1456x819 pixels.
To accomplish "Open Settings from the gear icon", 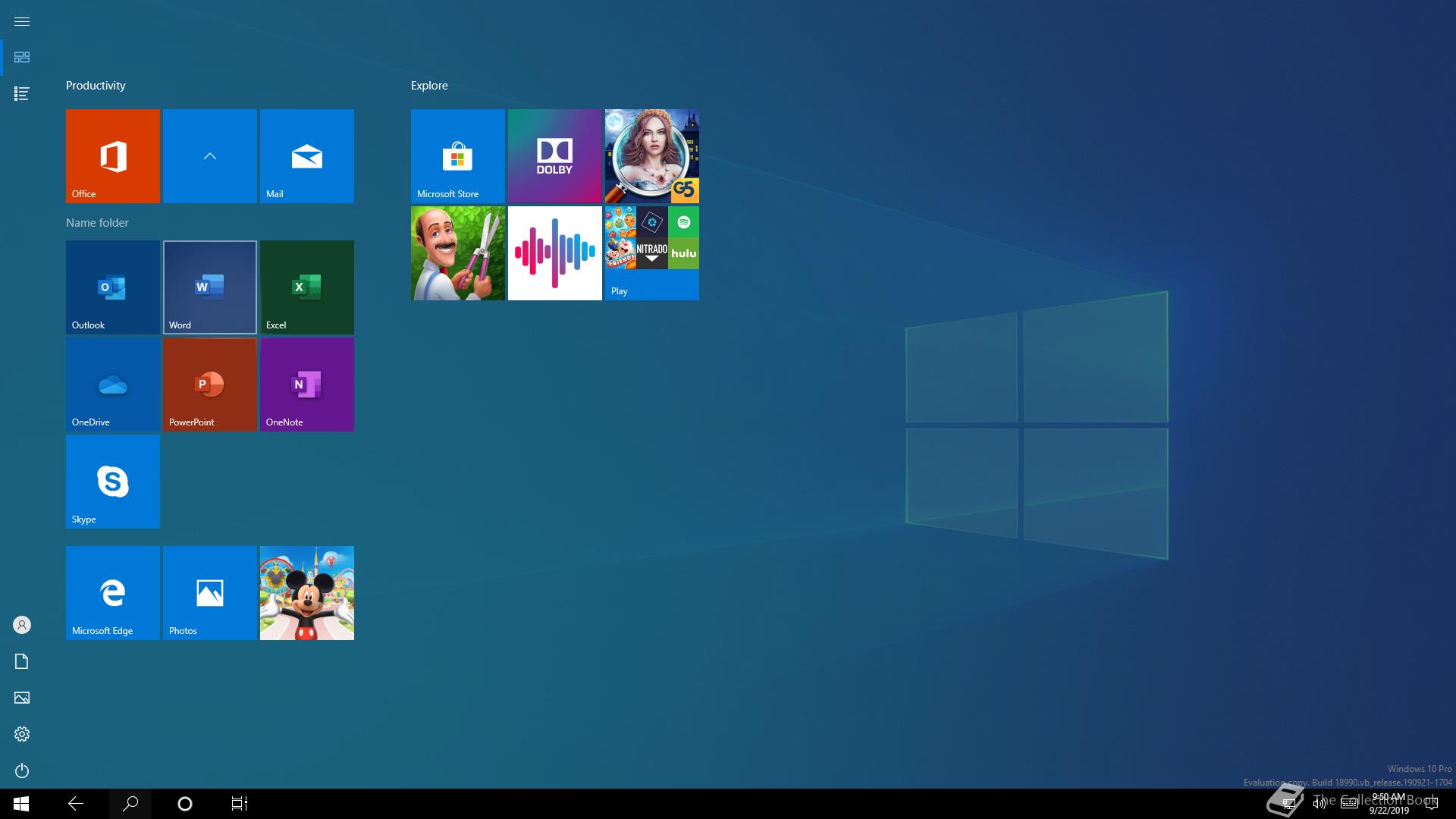I will click(22, 734).
